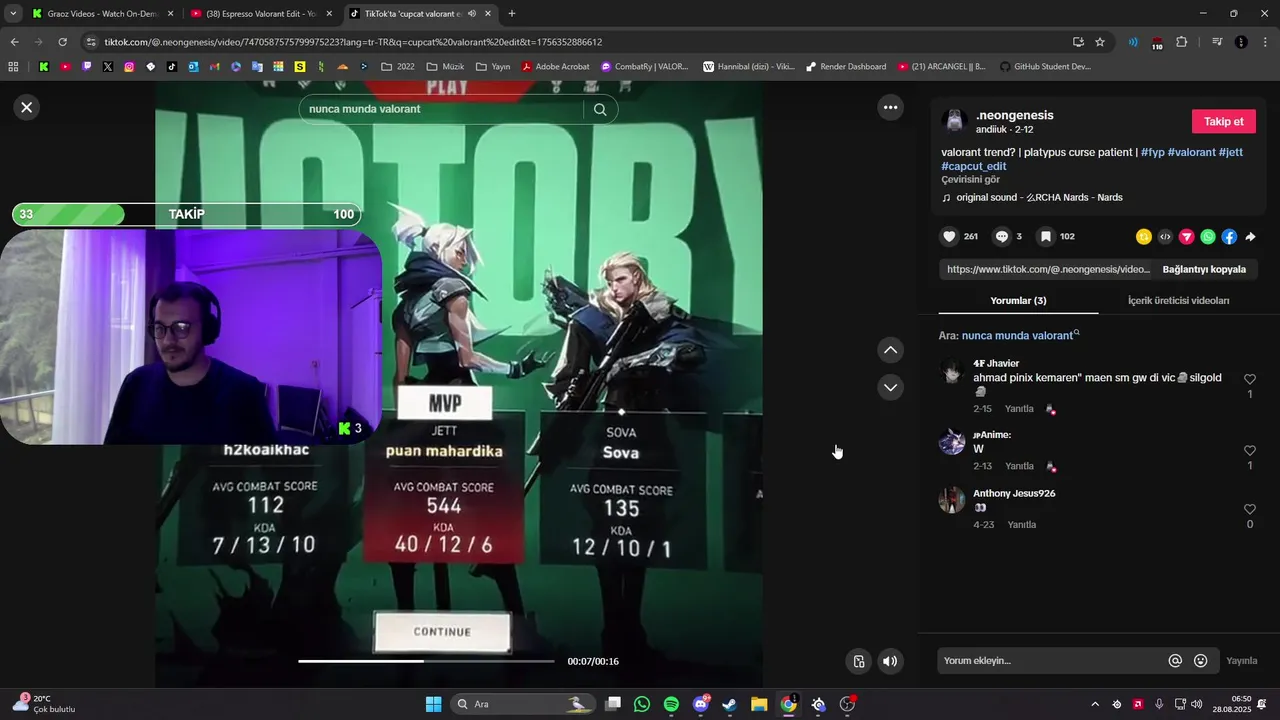Open the #jett hashtag

click(1231, 152)
